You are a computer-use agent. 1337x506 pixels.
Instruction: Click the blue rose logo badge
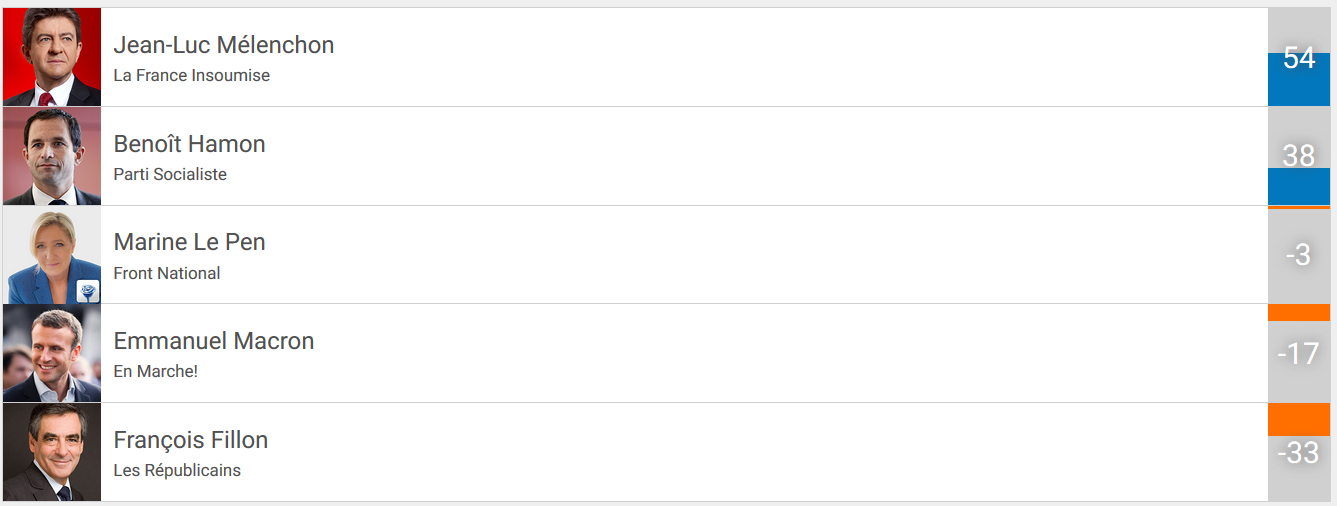(x=89, y=291)
